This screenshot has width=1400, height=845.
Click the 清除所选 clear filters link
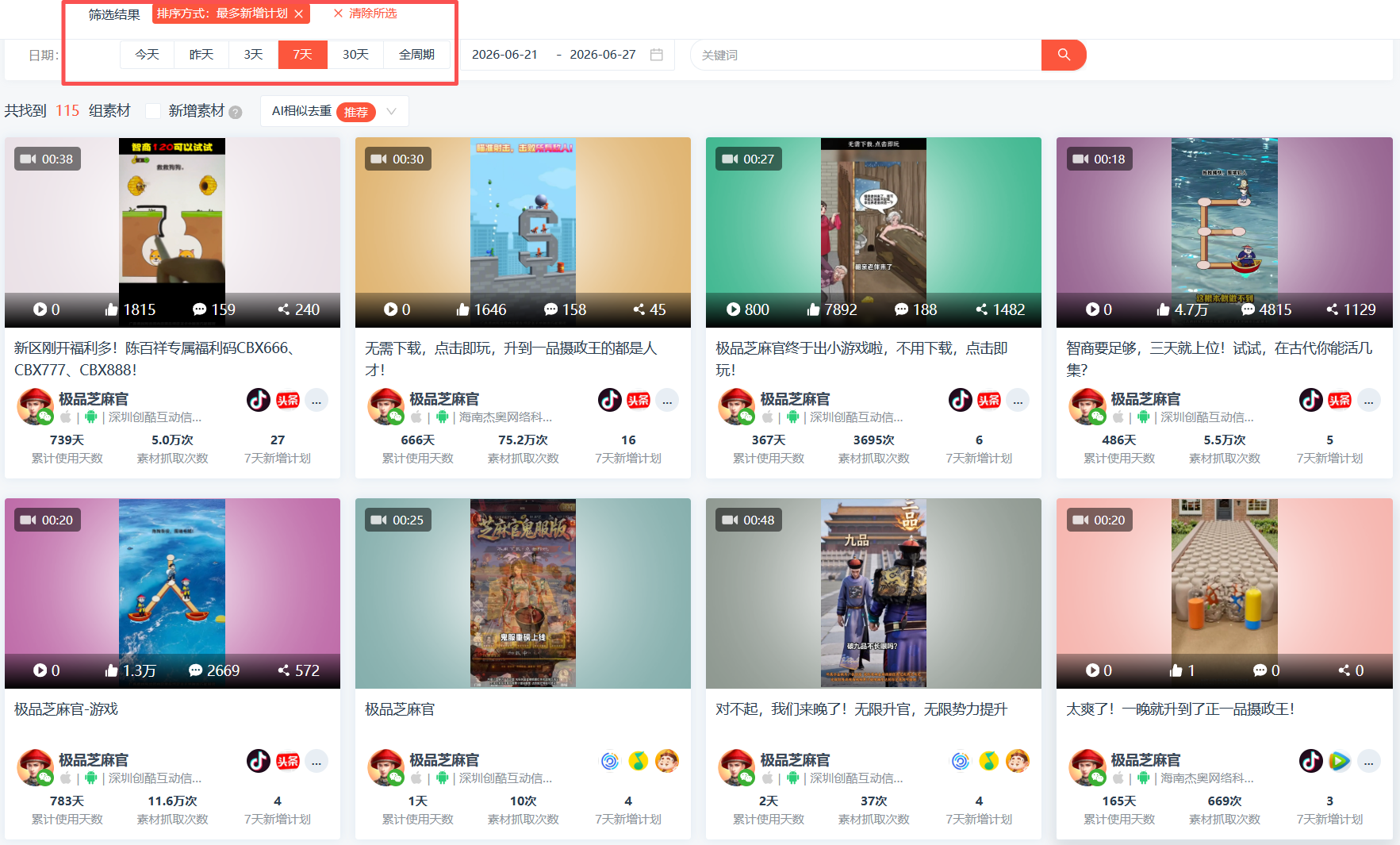pos(365,13)
